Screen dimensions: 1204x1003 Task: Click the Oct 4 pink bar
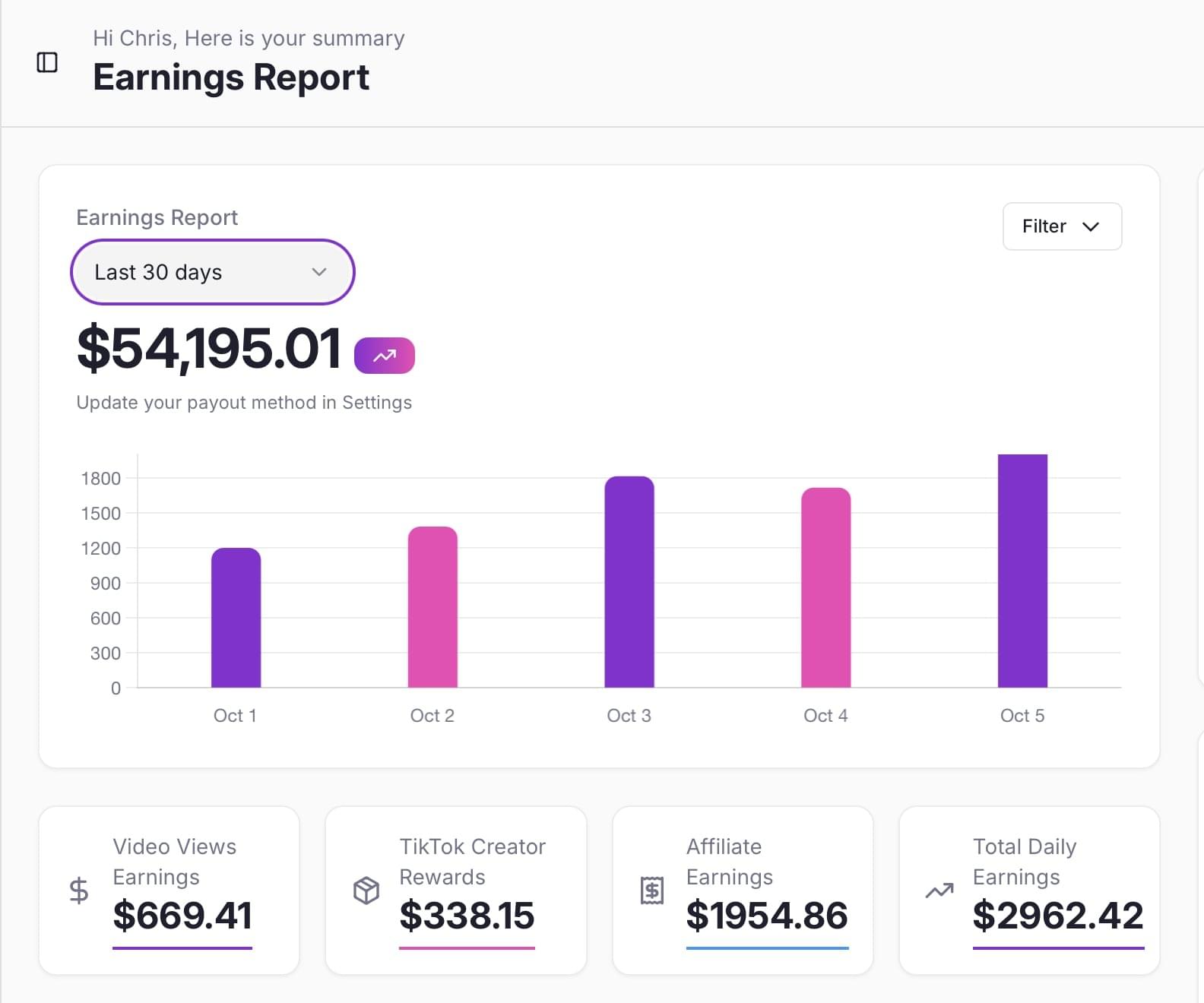tap(825, 587)
